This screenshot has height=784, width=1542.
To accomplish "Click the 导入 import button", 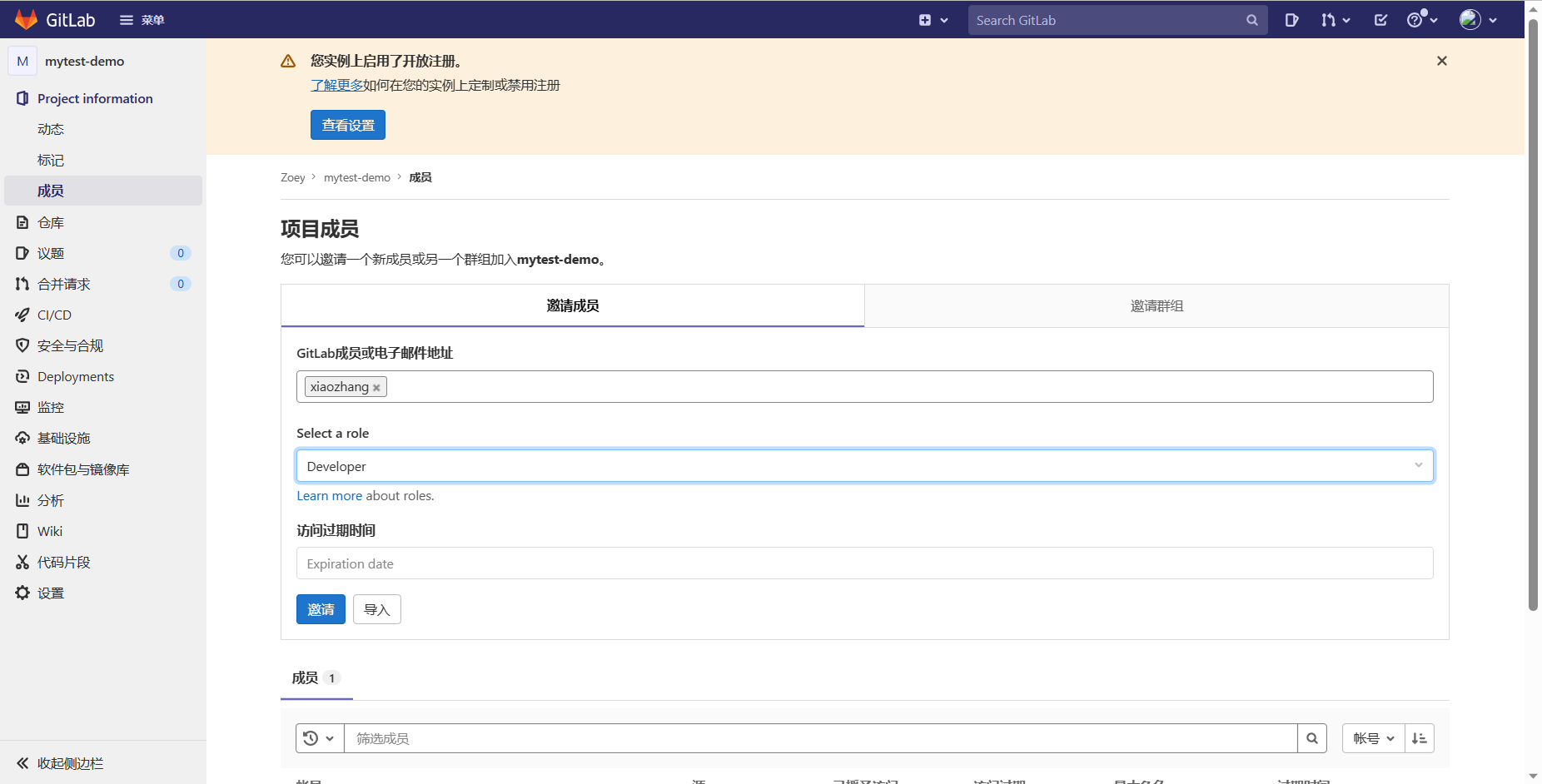I will pyautogui.click(x=377, y=609).
